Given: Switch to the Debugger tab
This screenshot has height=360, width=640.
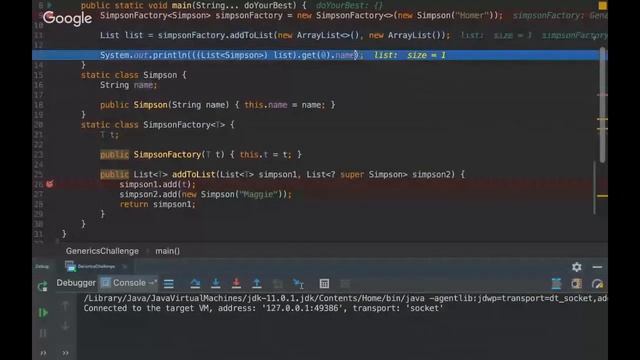Looking at the screenshot, I should [x=76, y=283].
